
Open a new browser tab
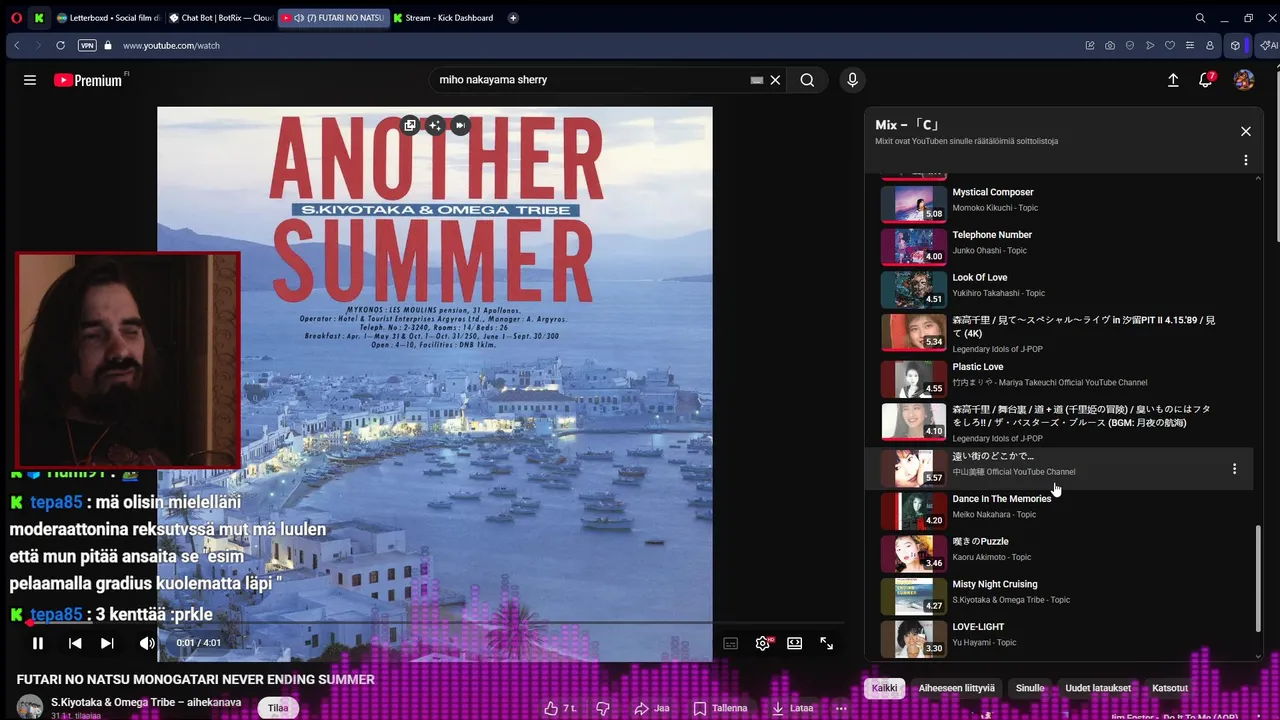(x=513, y=18)
